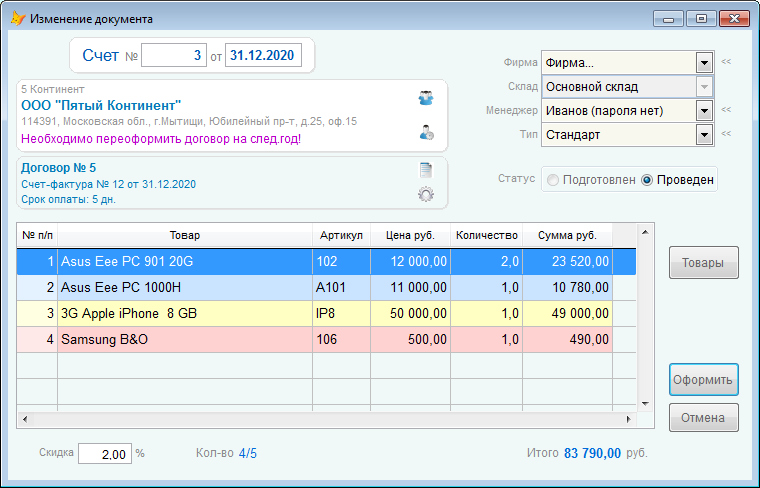Click the № п/п column header
This screenshot has height=488, width=760.
tap(37, 236)
